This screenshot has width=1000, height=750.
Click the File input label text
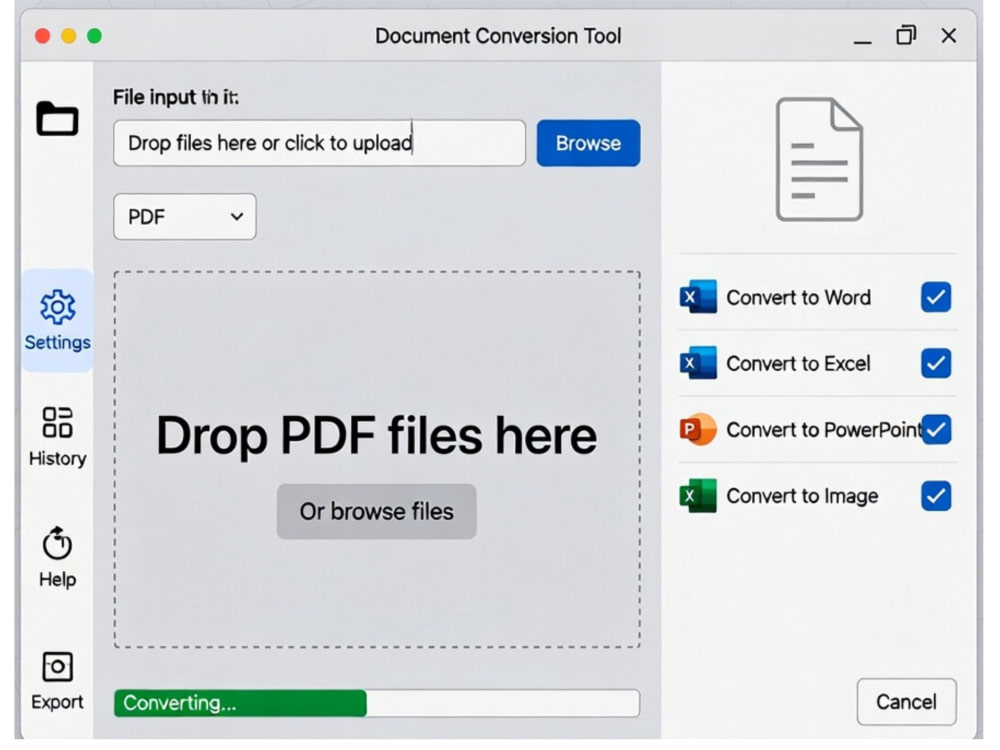tap(176, 97)
